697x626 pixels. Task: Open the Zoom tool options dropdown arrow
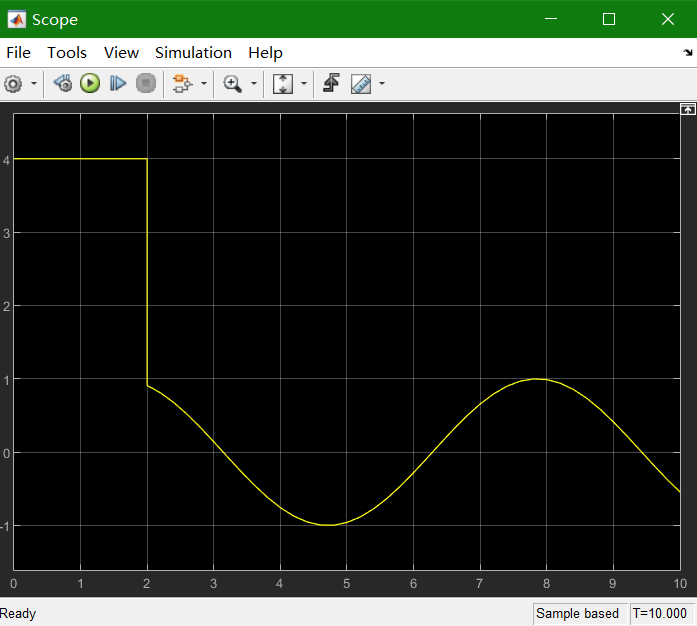(x=254, y=83)
